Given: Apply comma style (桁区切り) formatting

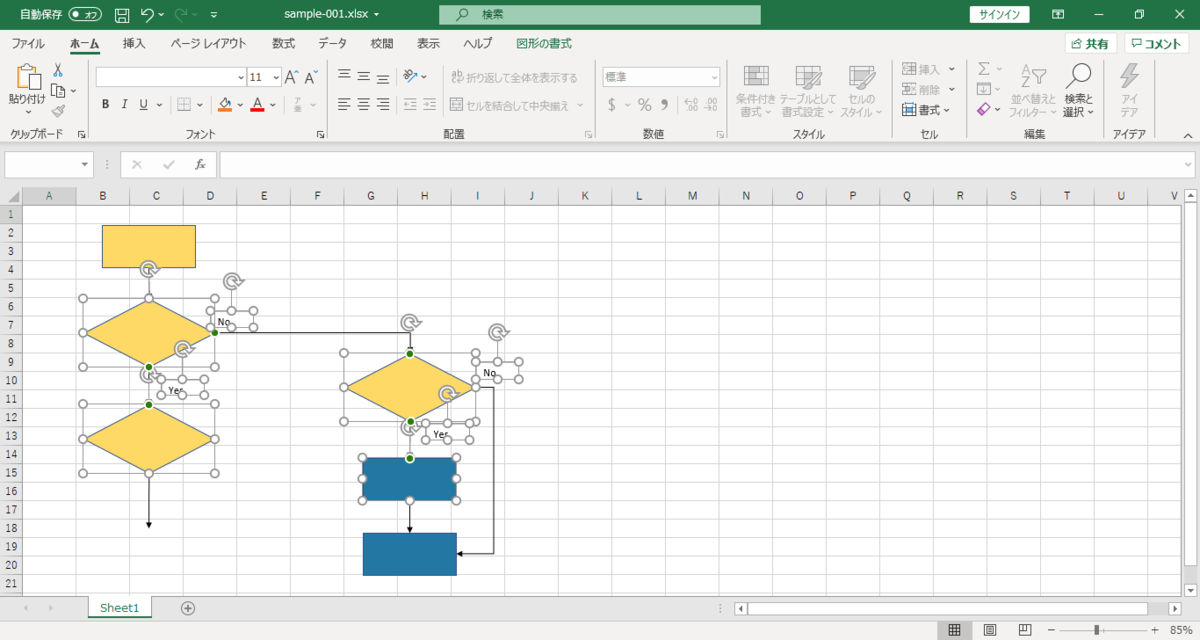Looking at the screenshot, I should [665, 103].
